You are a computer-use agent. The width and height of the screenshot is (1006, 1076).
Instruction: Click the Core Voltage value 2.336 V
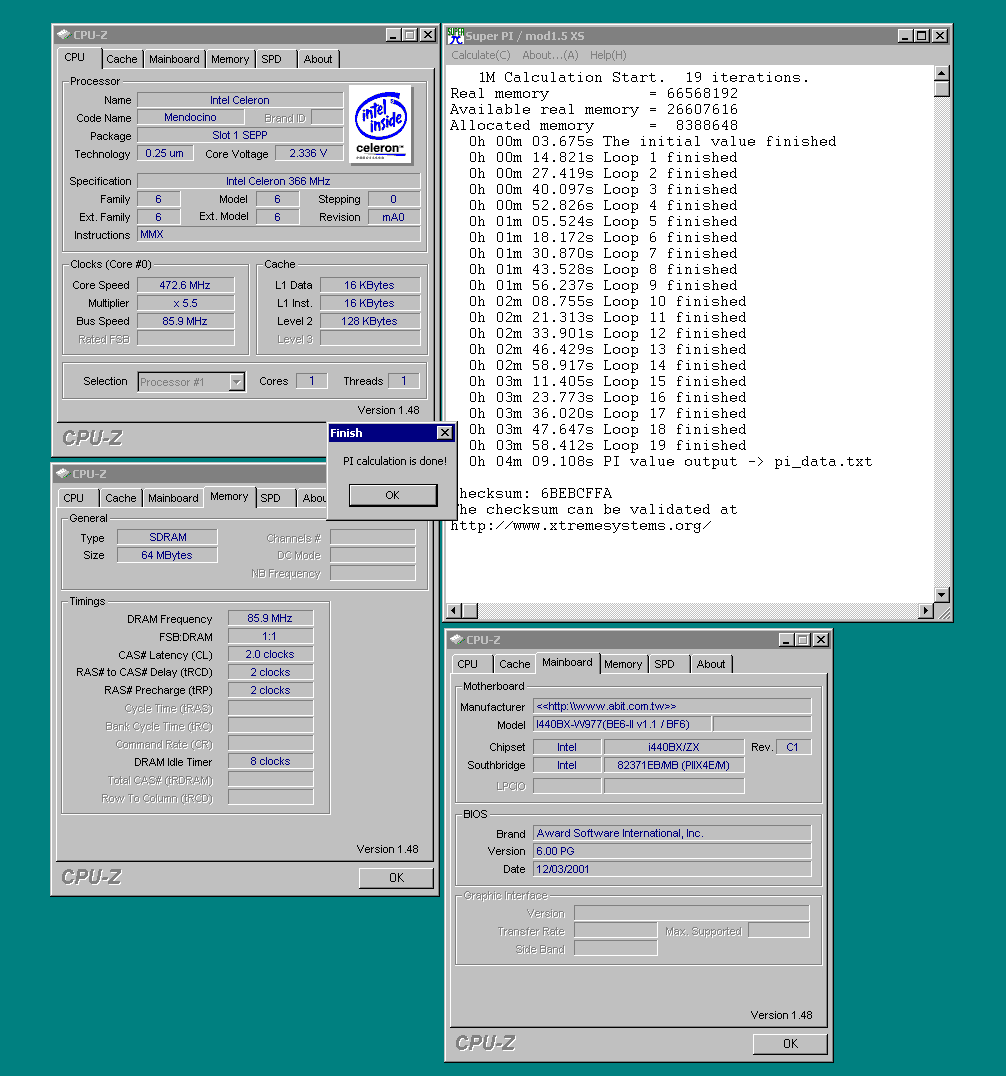(x=309, y=153)
